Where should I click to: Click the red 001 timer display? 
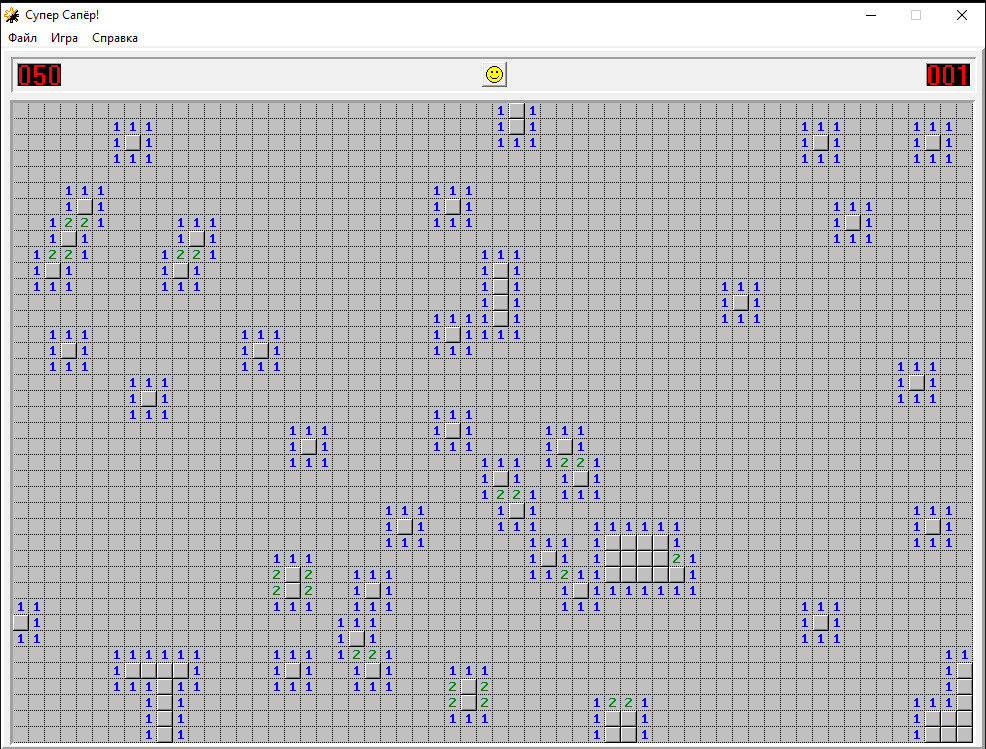[x=948, y=75]
